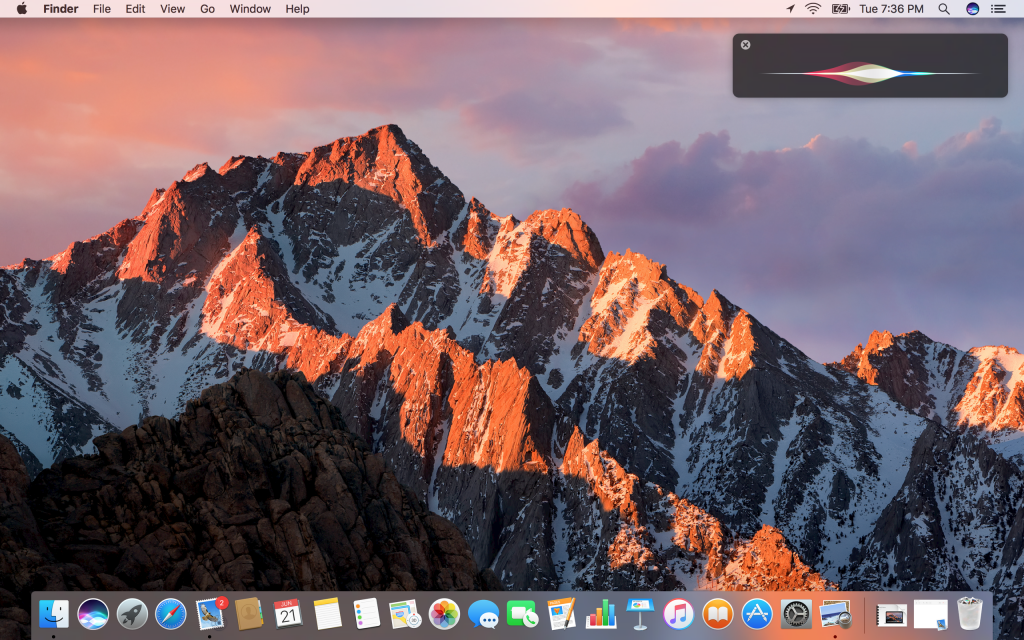Open Mail app with unread badge
1024x640 pixels.
point(210,613)
